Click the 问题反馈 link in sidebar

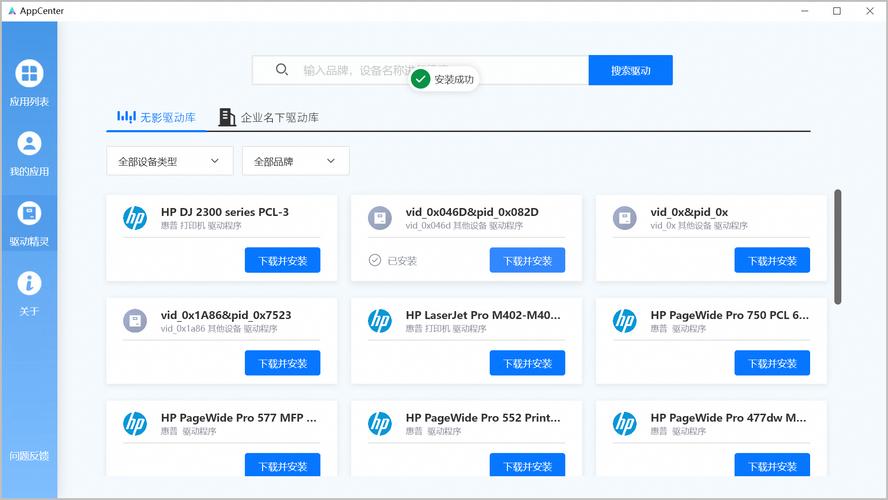pos(29,456)
